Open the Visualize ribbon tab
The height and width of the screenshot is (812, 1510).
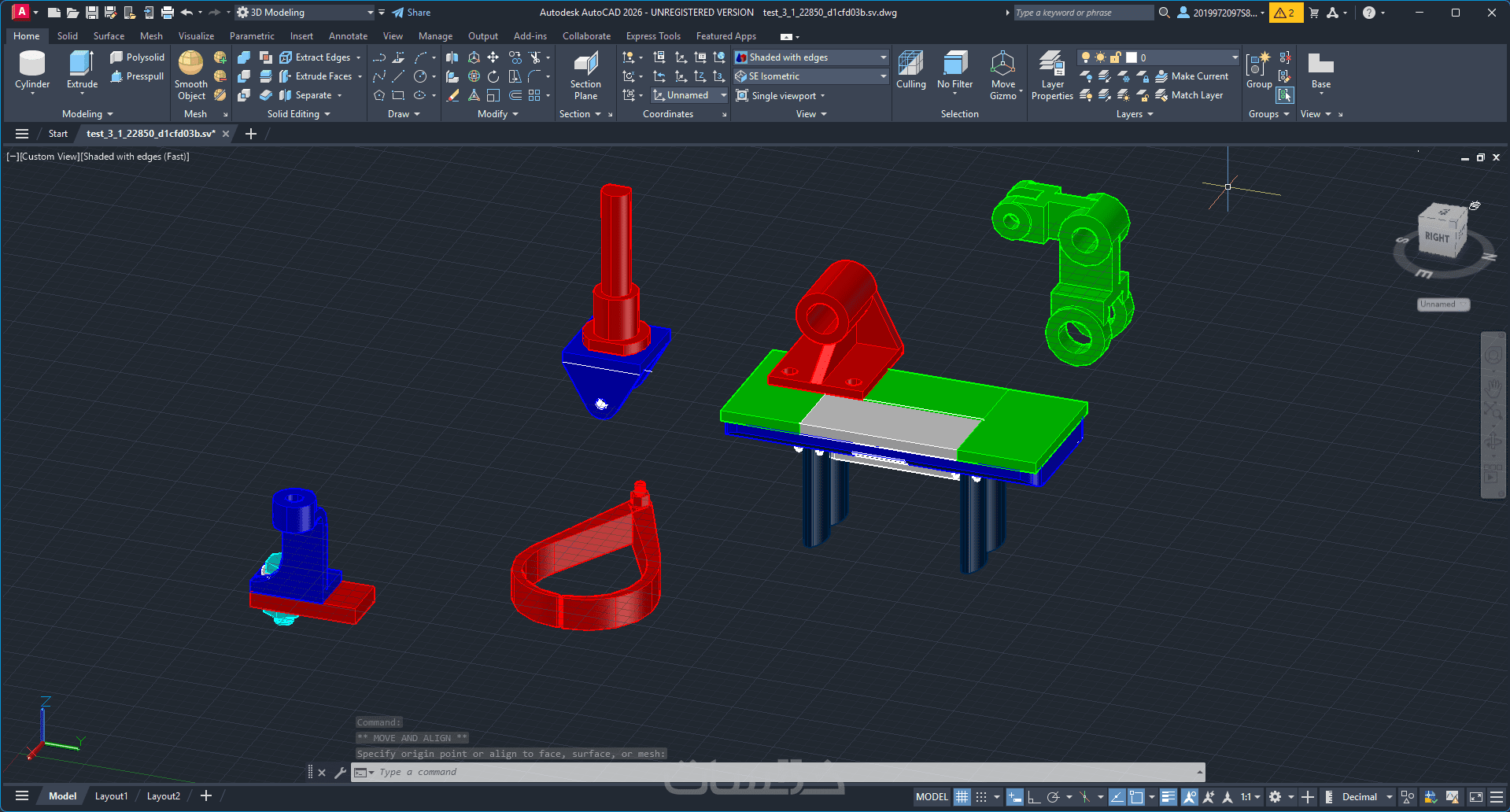tap(196, 36)
